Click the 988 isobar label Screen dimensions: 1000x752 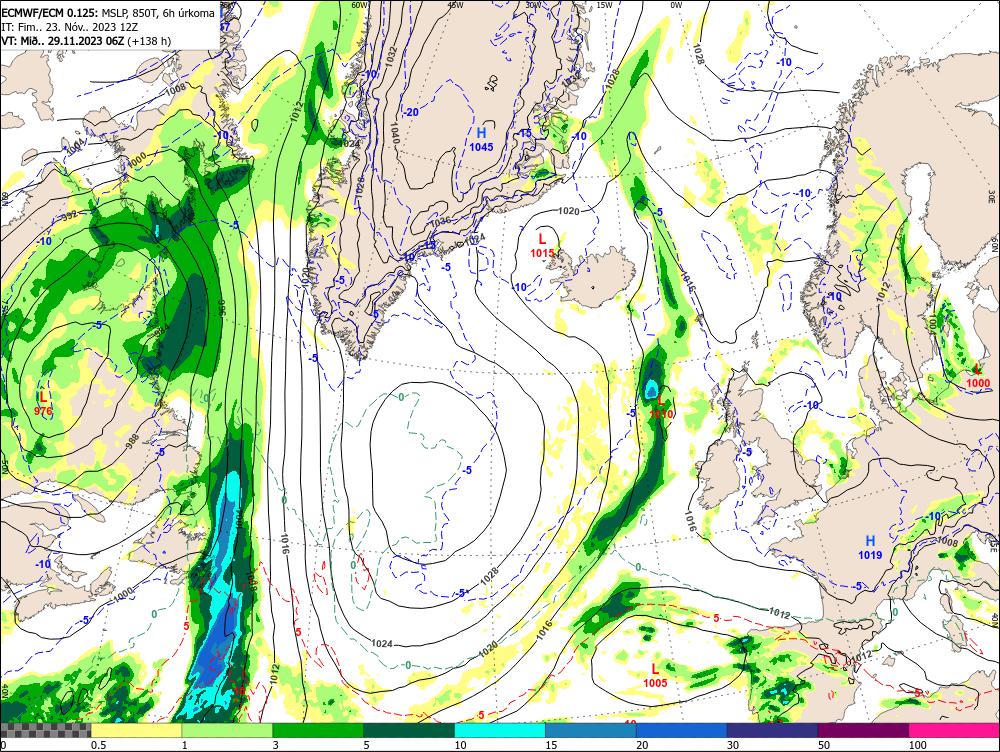132,441
